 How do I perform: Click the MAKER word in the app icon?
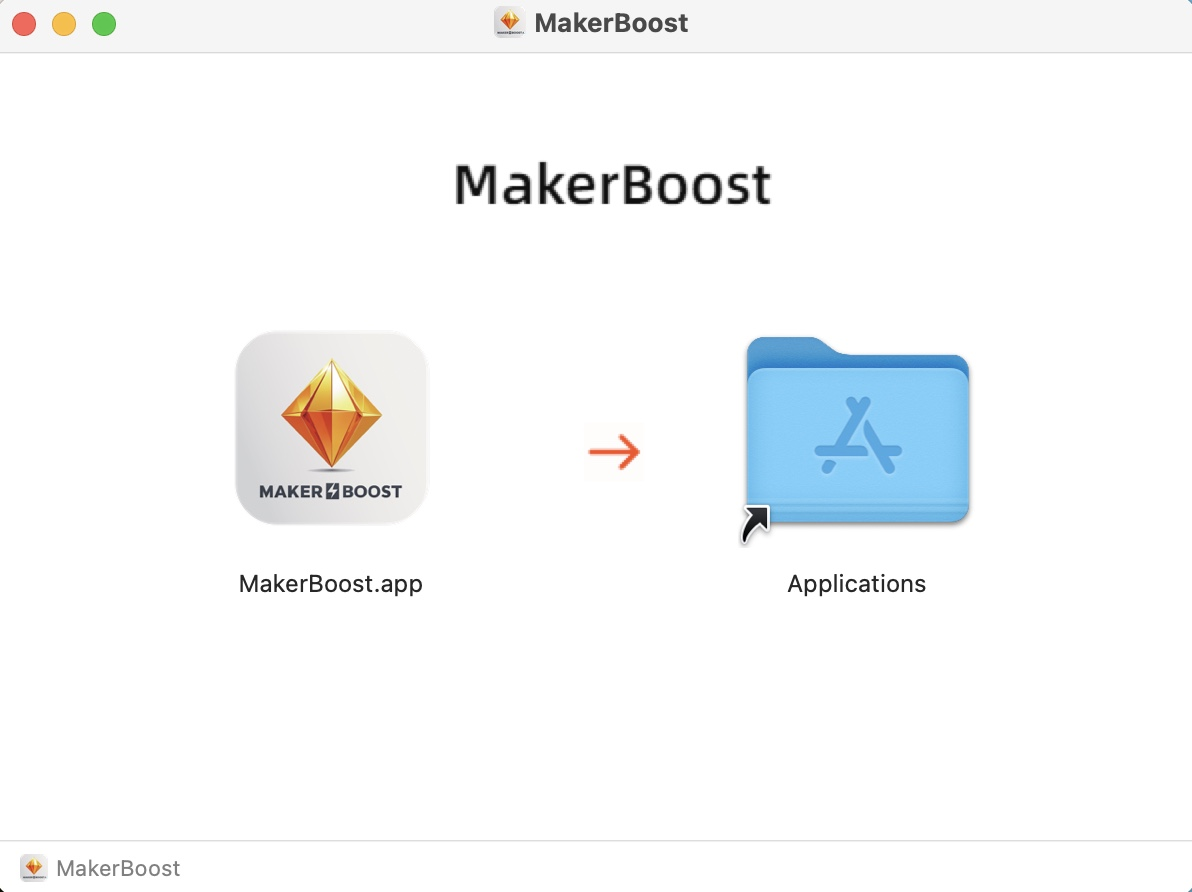pyautogui.click(x=287, y=491)
